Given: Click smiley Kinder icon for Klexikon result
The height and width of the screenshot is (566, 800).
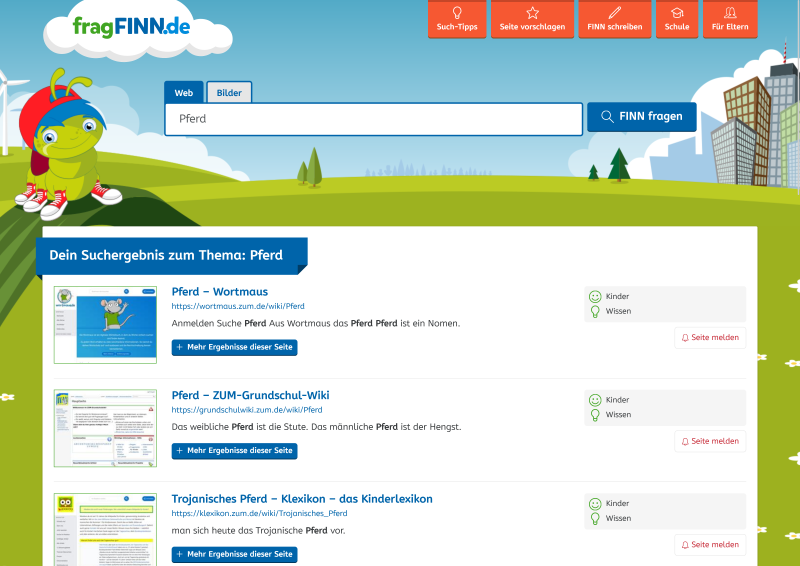Looking at the screenshot, I should pos(595,504).
